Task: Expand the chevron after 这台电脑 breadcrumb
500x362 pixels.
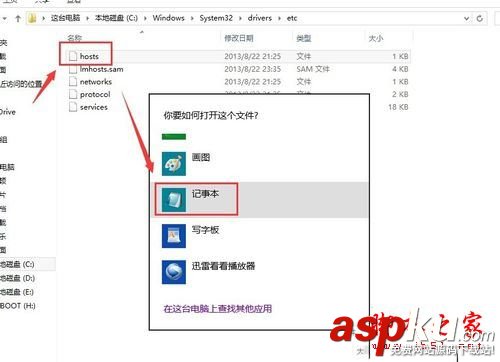Action: click(x=87, y=18)
